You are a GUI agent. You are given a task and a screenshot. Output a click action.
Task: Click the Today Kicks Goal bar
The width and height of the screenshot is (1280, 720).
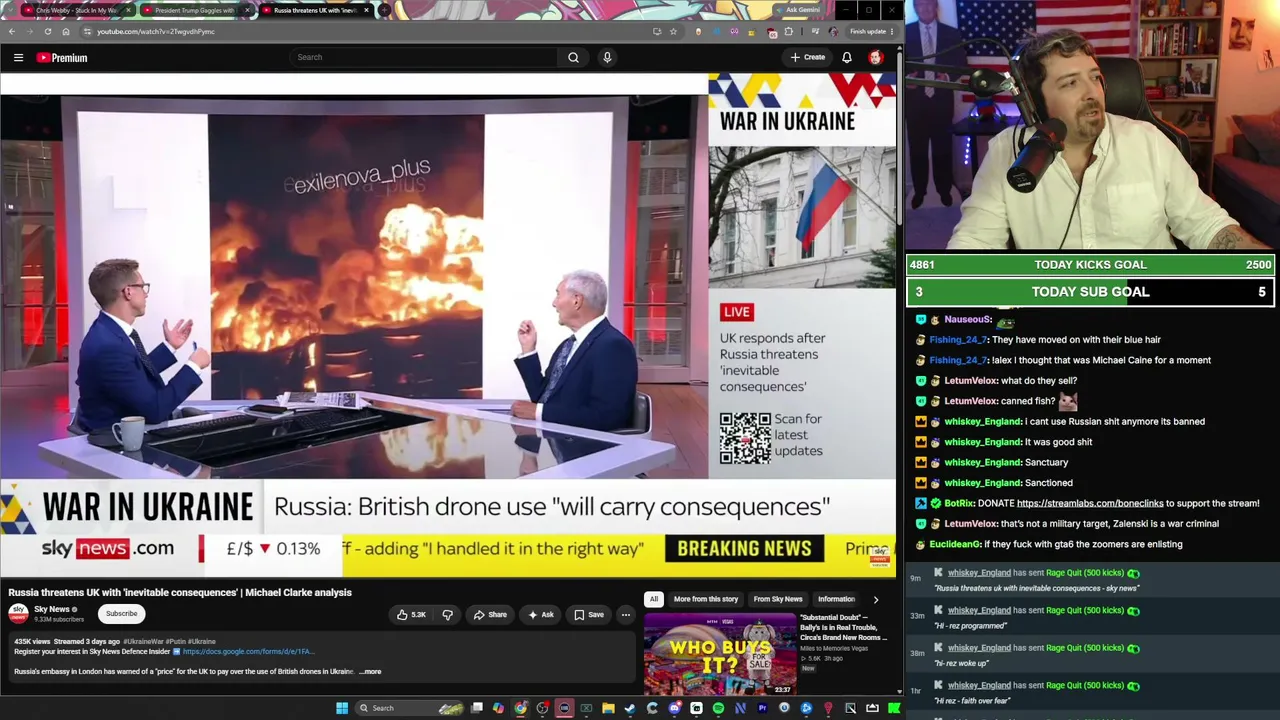point(1091,265)
